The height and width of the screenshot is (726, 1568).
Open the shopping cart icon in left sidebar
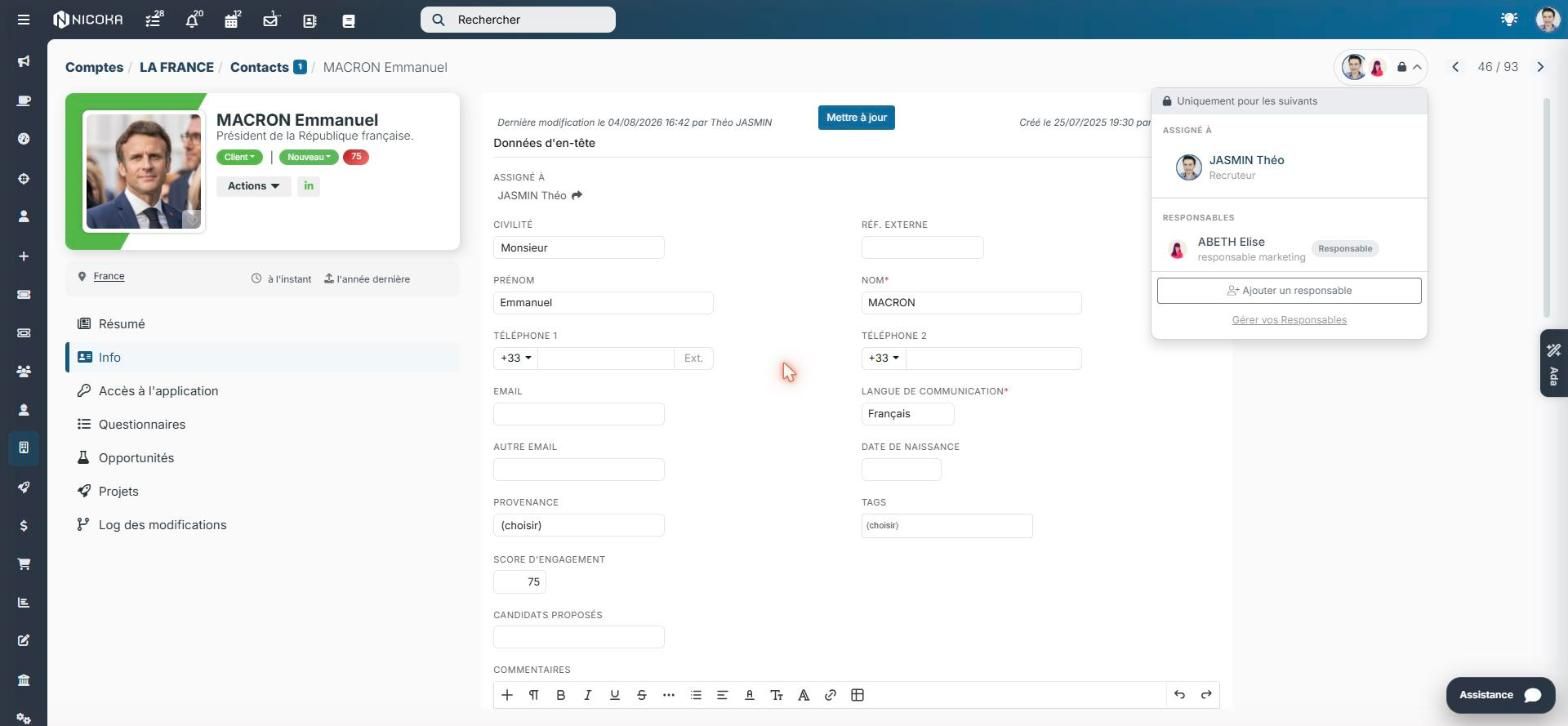(24, 564)
